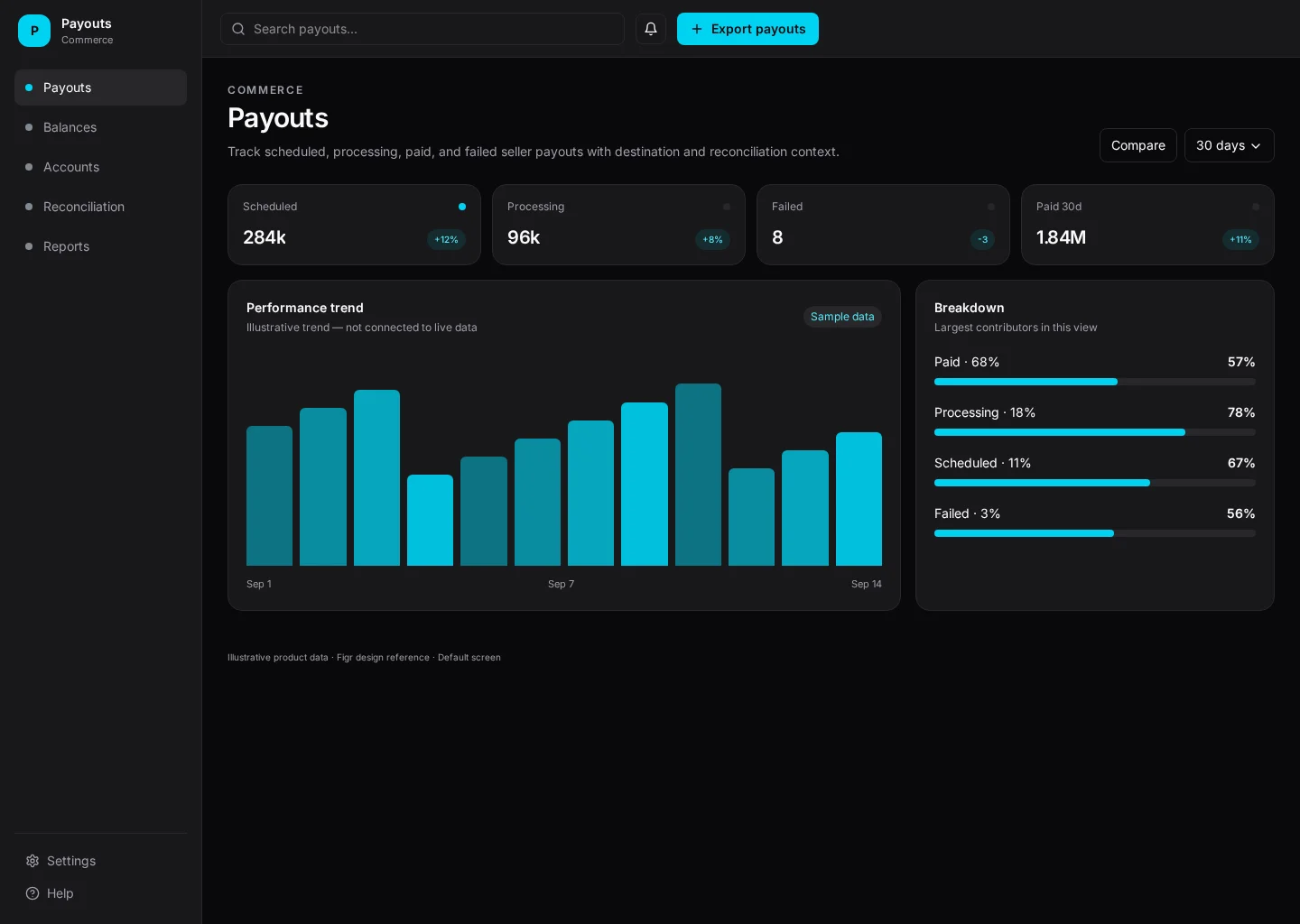Screen dimensions: 1300x924
Task: Click the Compare button
Action: click(1137, 145)
